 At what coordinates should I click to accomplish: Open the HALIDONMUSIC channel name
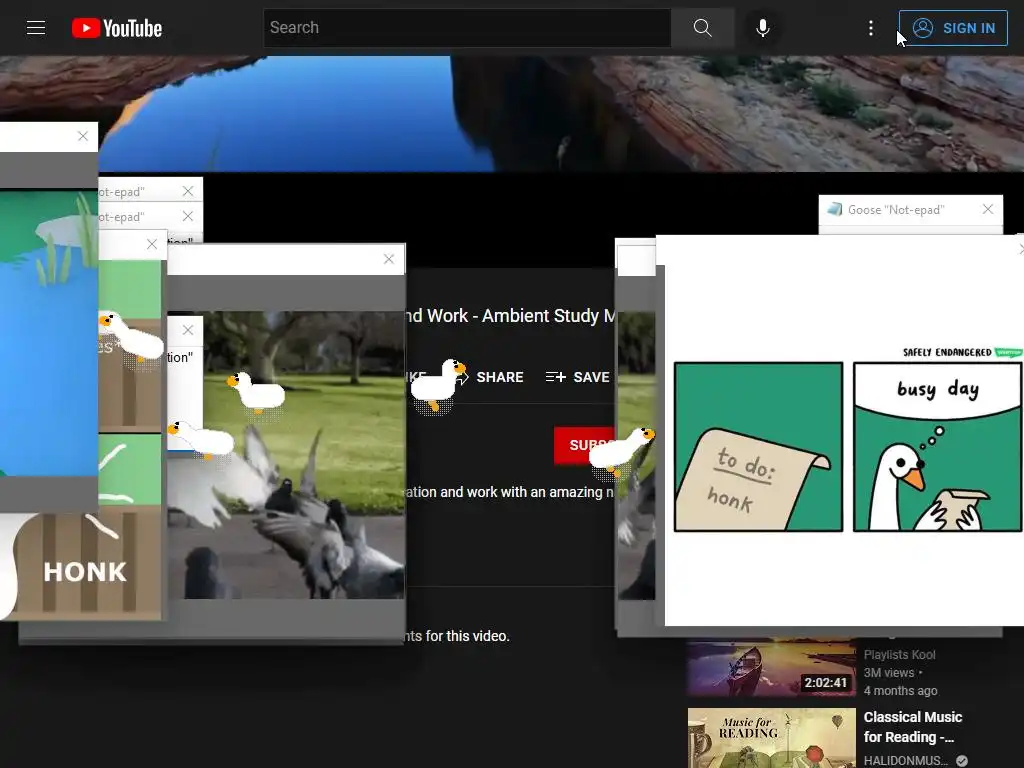point(906,760)
